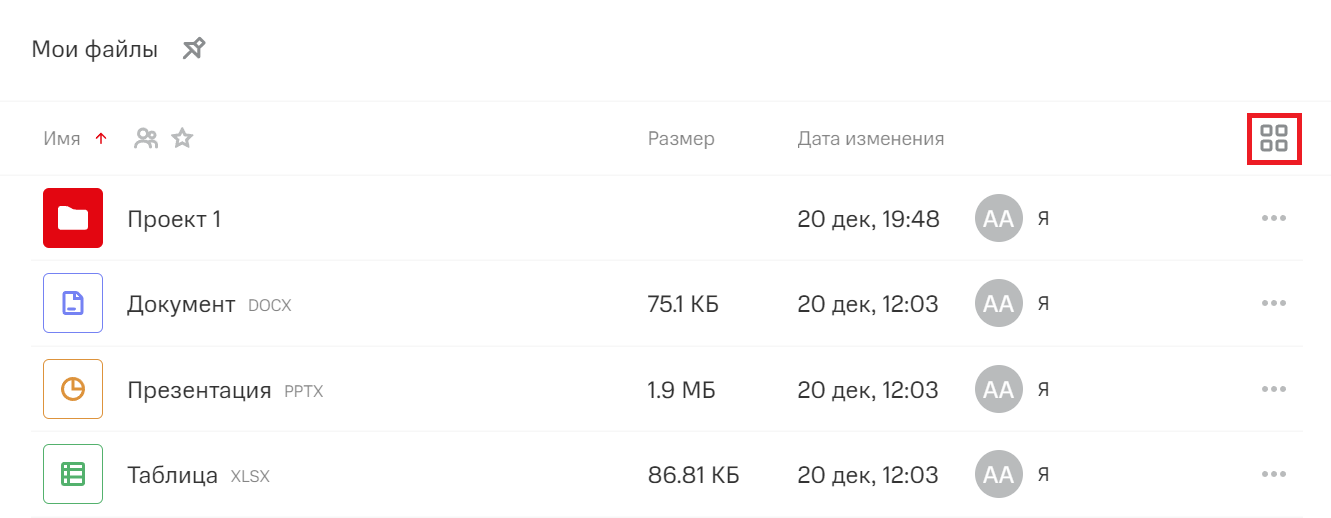This screenshot has height=518, width=1331.
Task: Open more options for Документ
Action: (x=1273, y=303)
